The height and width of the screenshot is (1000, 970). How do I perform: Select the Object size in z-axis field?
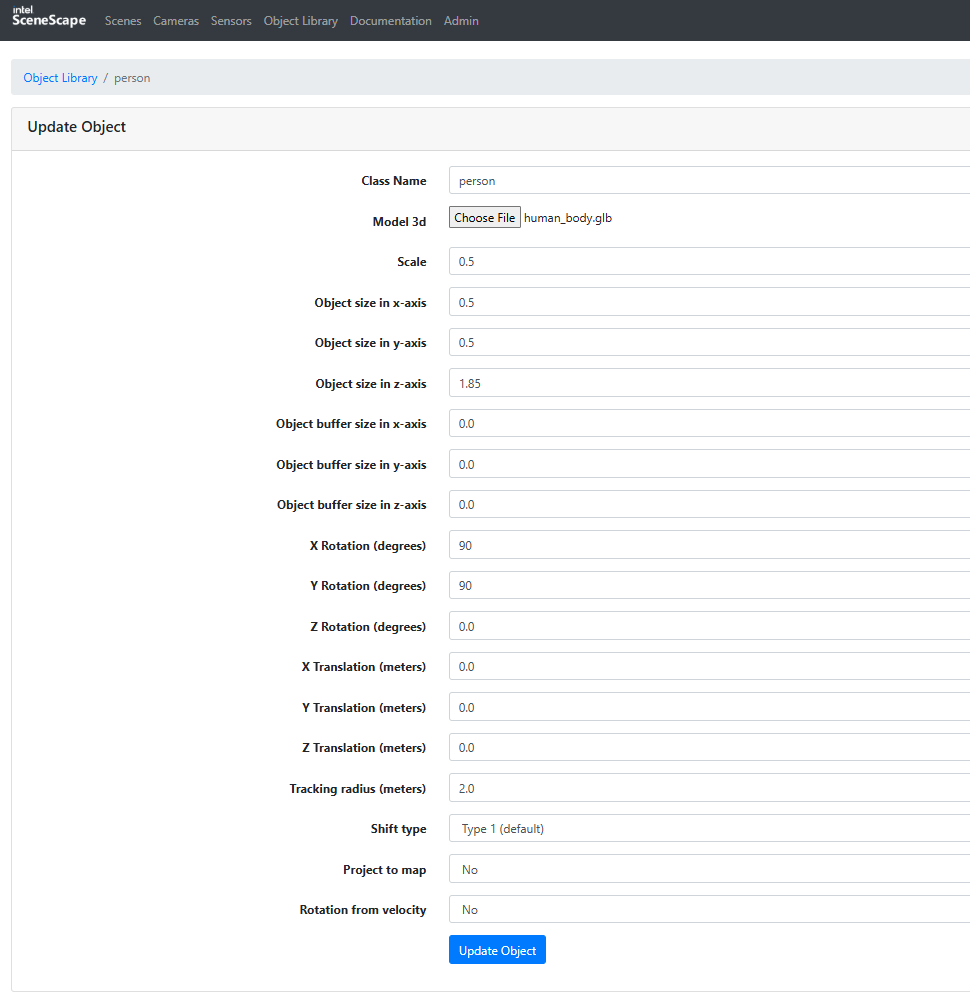coord(709,383)
